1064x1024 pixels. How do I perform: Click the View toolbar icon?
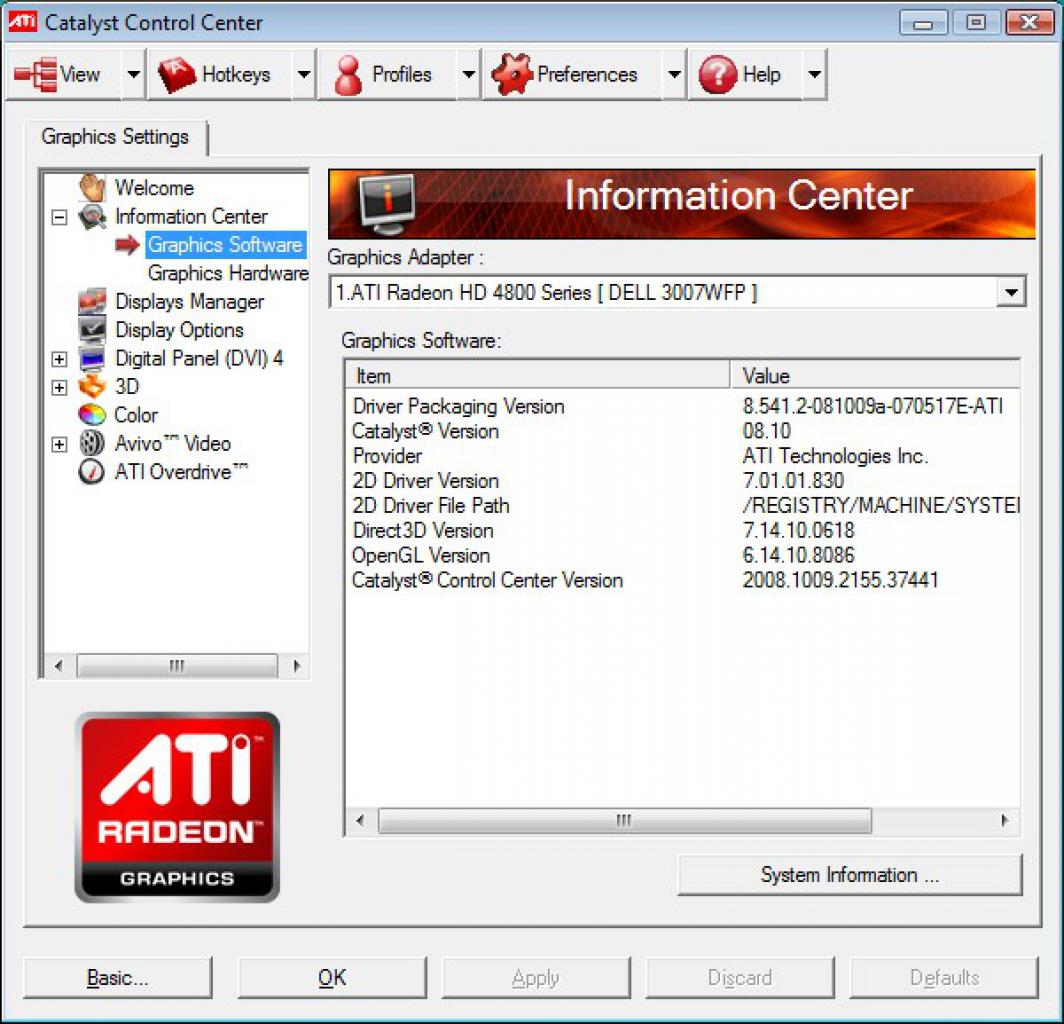(x=35, y=74)
